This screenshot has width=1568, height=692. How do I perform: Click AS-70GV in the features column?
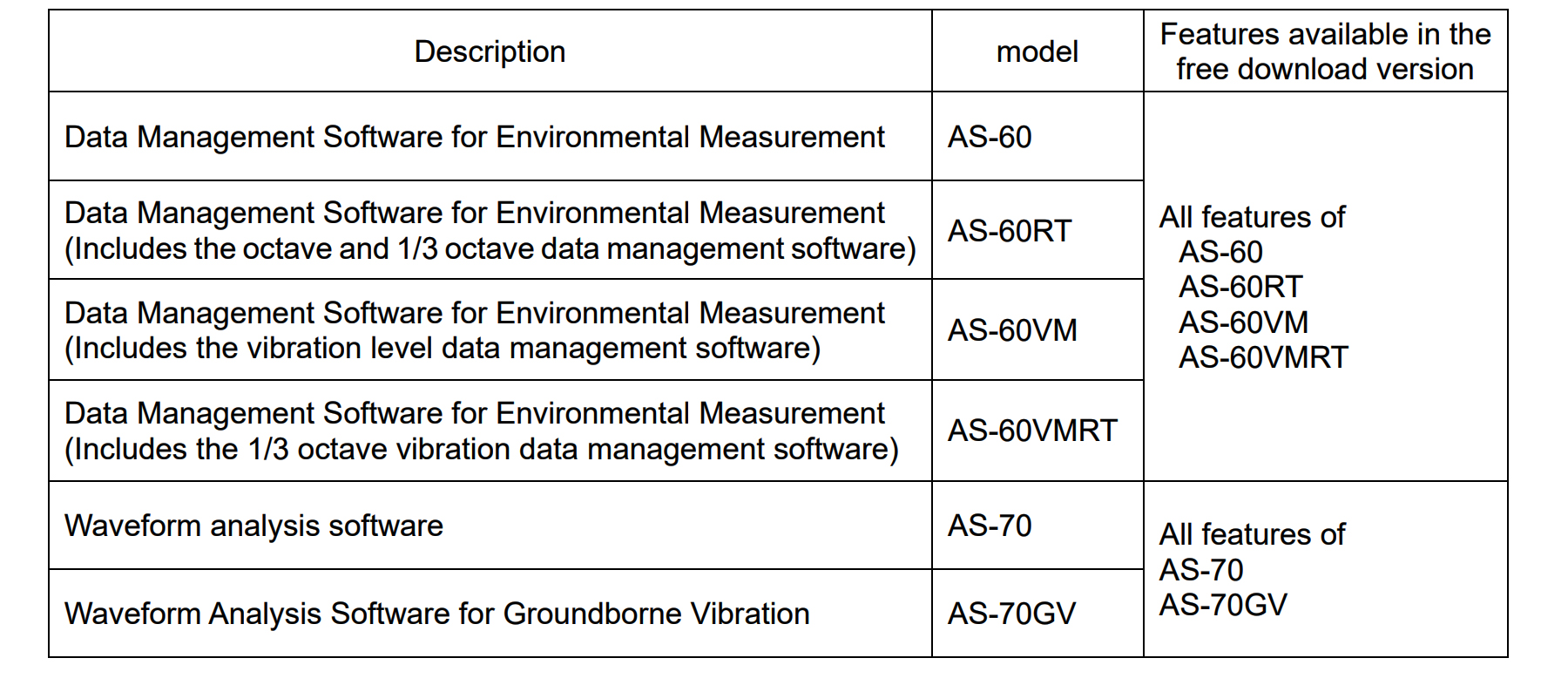pyautogui.click(x=1223, y=605)
